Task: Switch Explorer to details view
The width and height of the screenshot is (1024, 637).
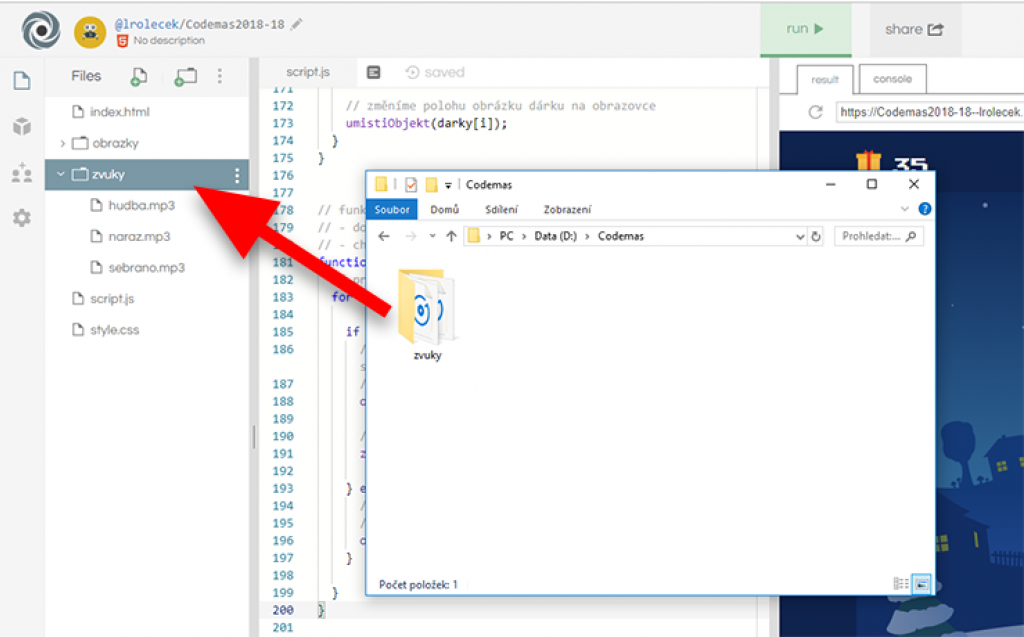Action: 900,583
